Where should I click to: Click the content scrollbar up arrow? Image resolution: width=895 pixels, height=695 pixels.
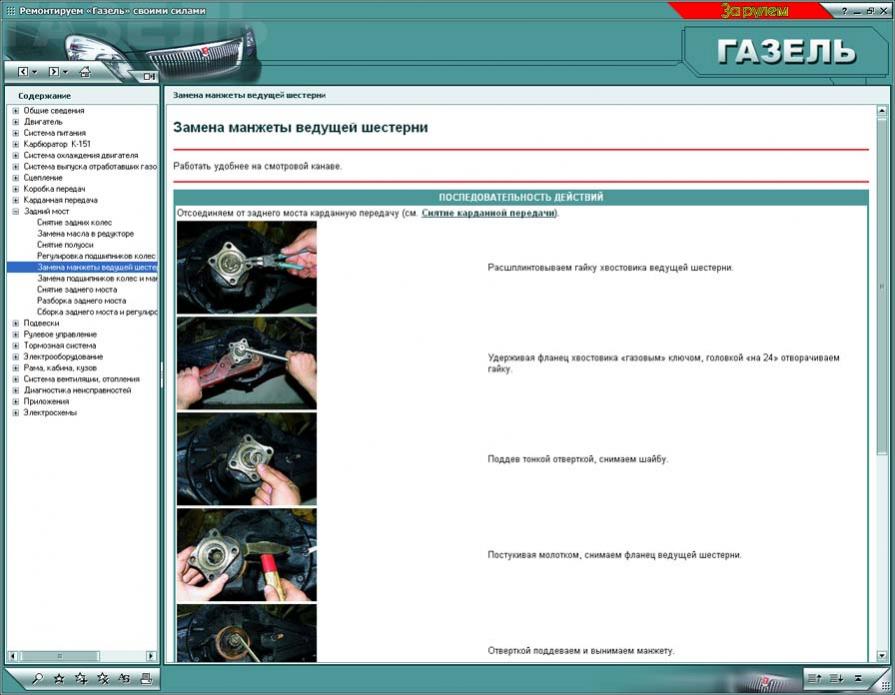point(882,110)
